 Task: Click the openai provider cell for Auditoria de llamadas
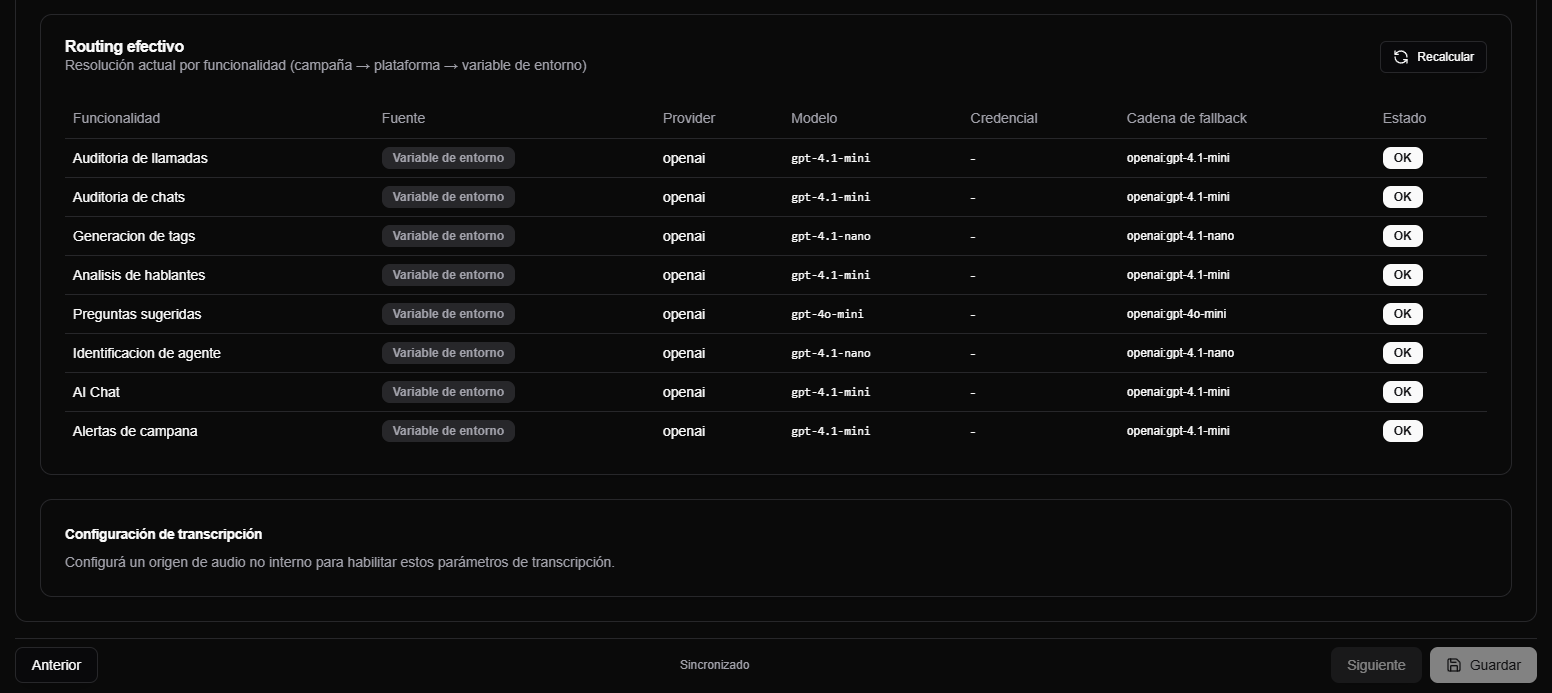point(684,158)
